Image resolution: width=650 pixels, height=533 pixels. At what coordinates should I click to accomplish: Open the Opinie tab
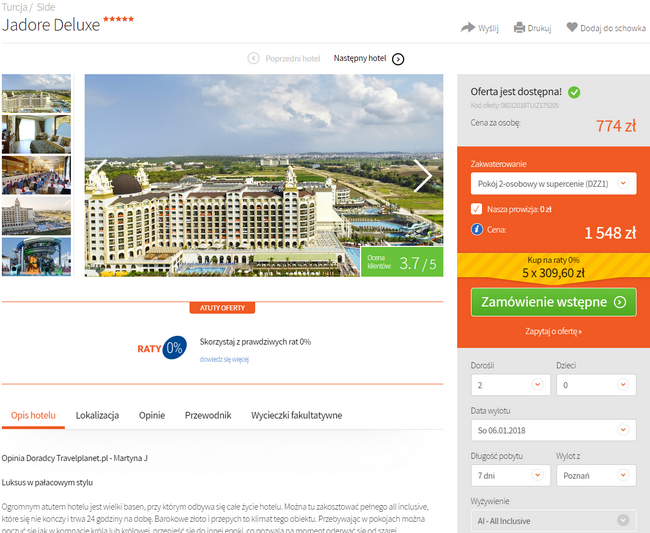[152, 415]
